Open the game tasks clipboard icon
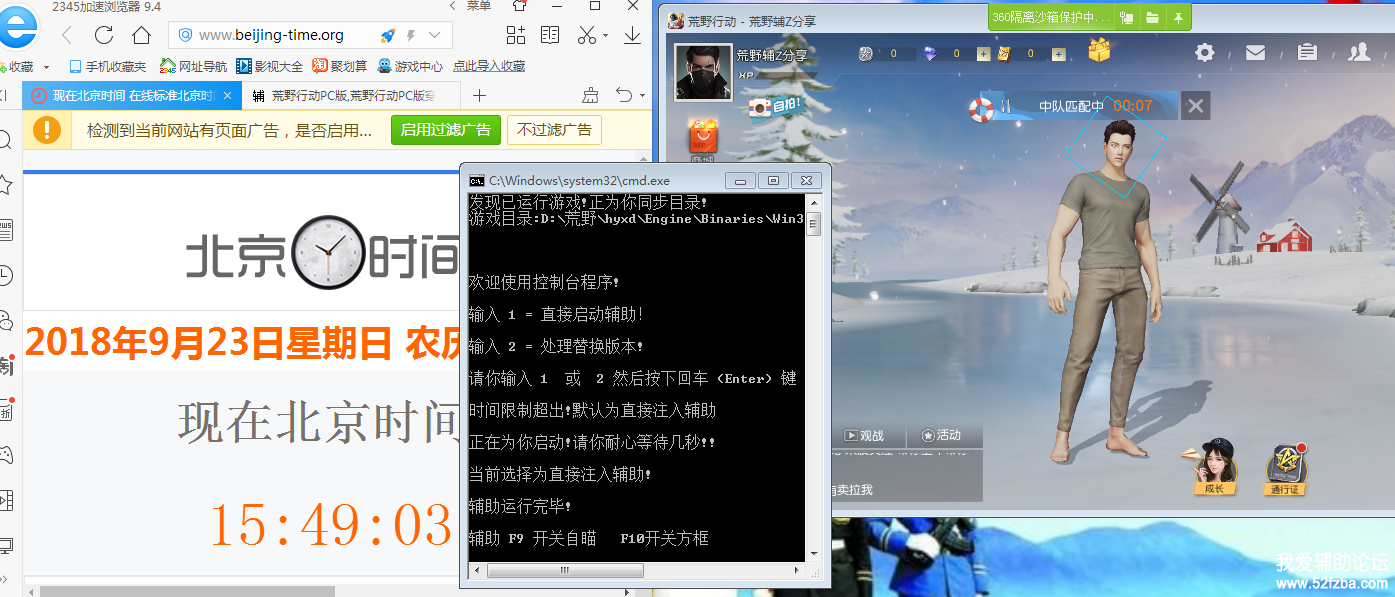 [1306, 52]
